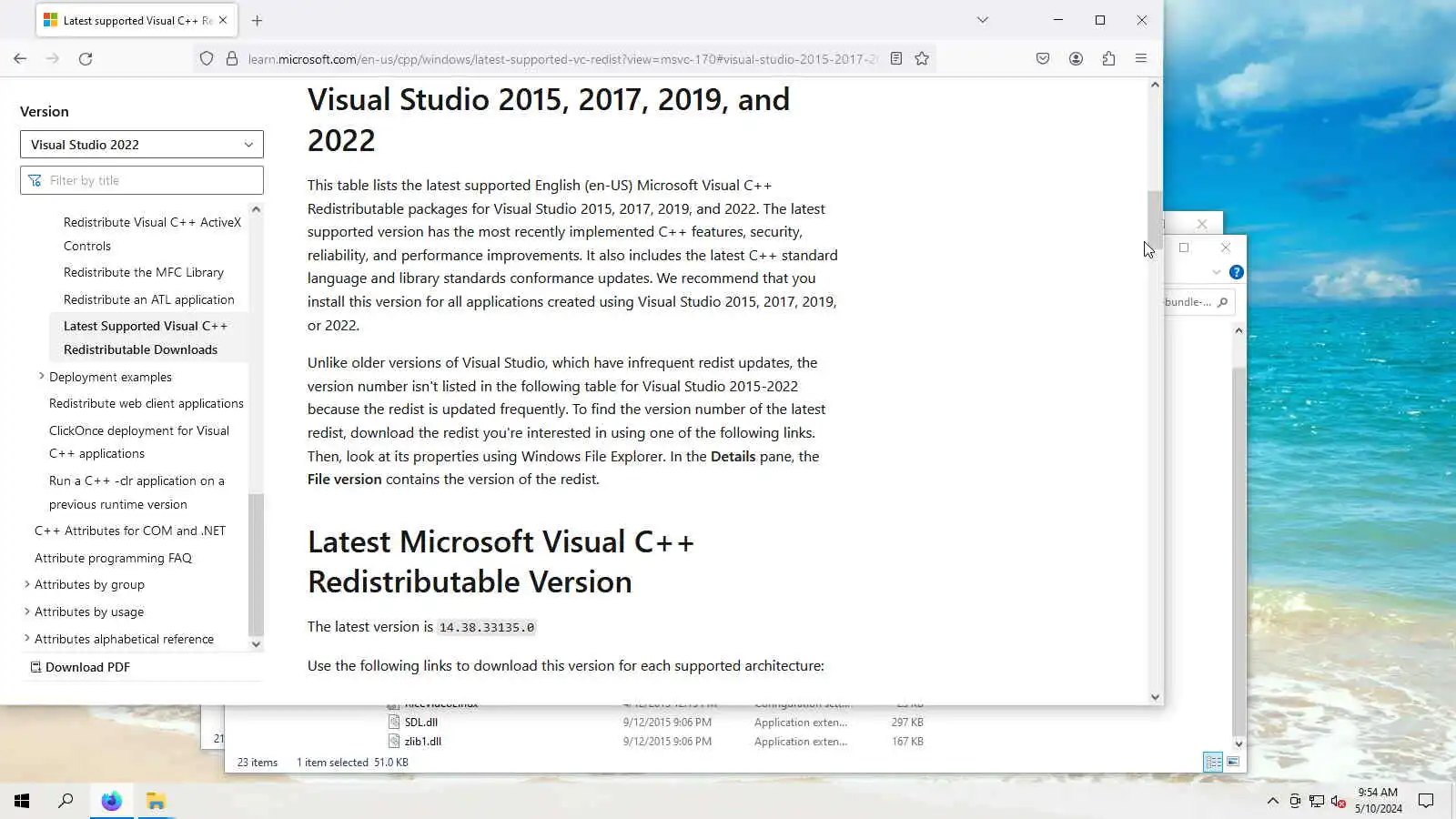This screenshot has width=1456, height=819.
Task: Open the network tray icon
Action: pyautogui.click(x=1317, y=801)
